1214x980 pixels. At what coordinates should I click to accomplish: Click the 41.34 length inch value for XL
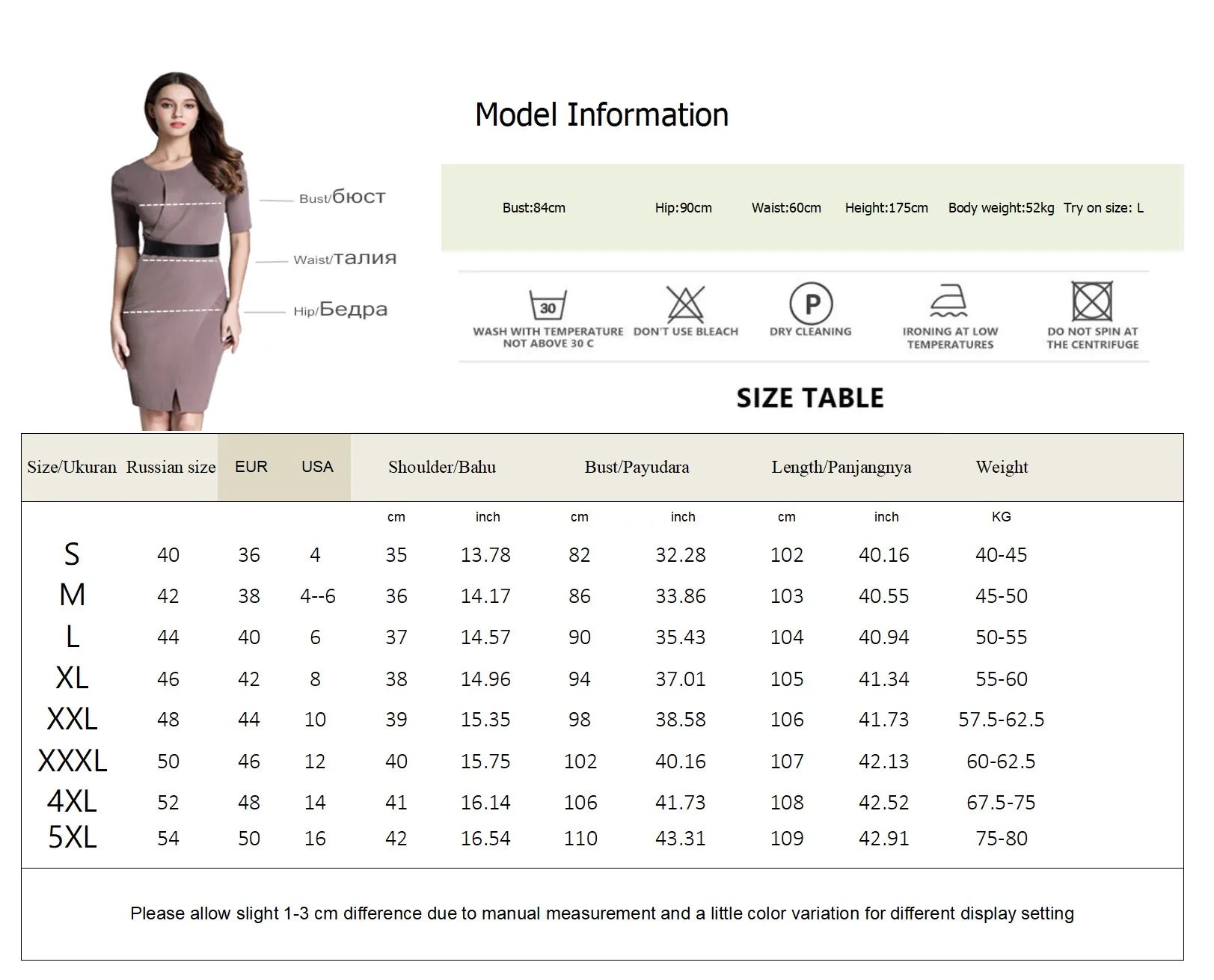pyautogui.click(x=883, y=679)
